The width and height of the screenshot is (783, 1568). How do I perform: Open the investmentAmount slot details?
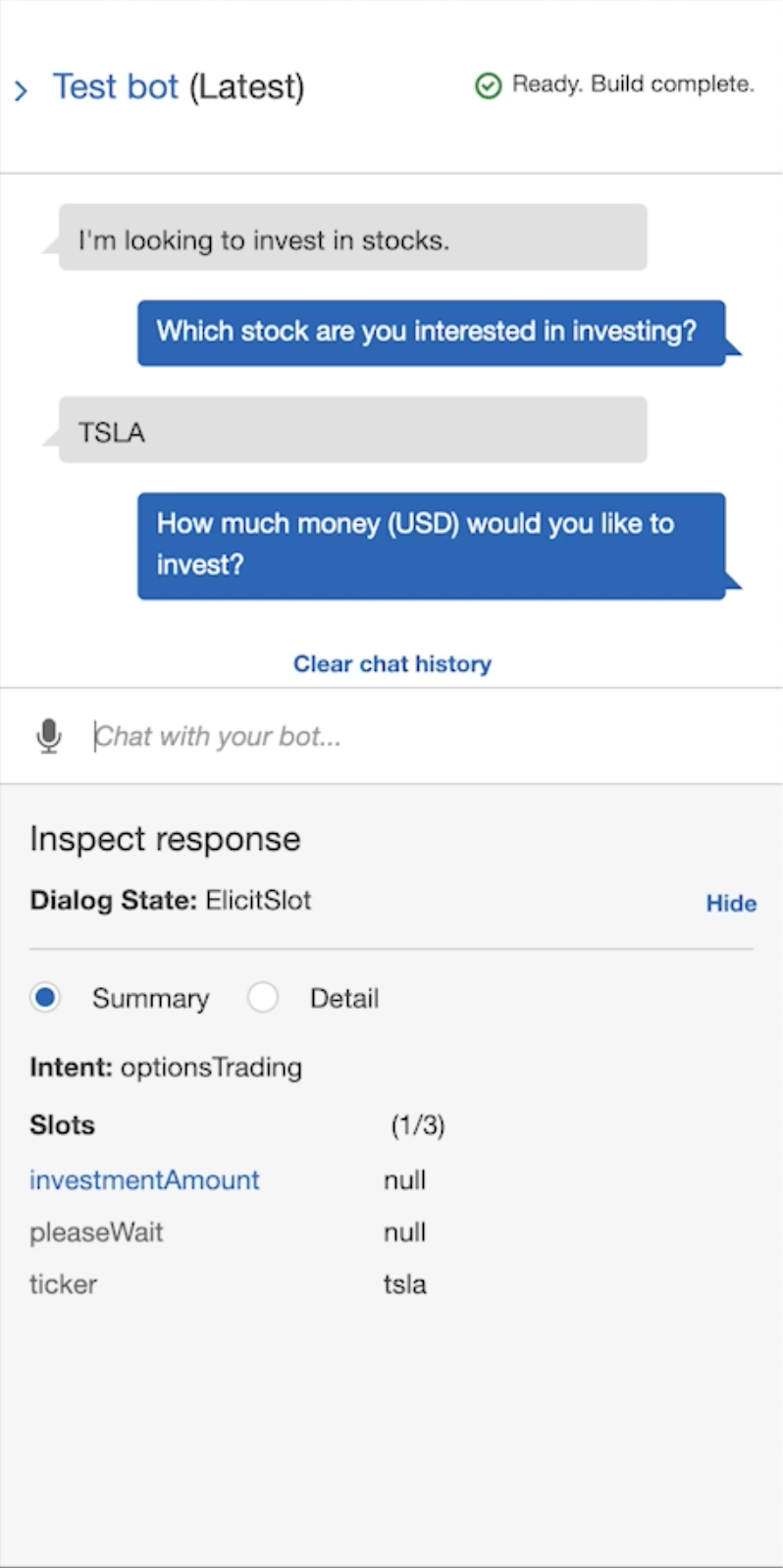pos(143,1180)
